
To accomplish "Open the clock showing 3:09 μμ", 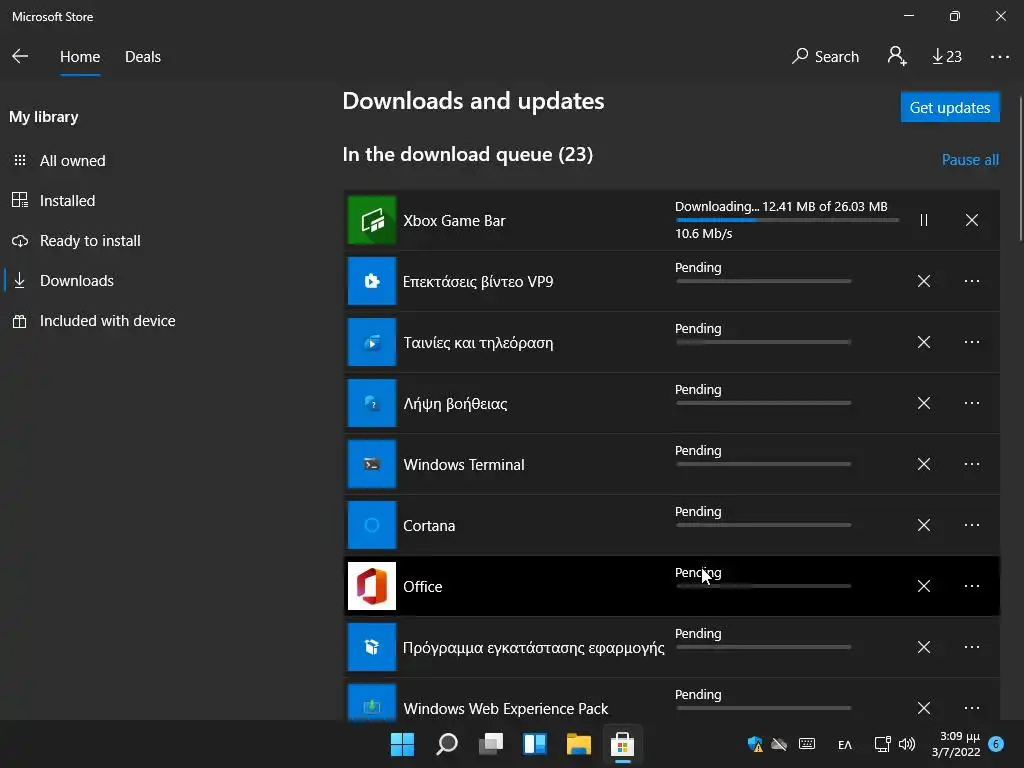I will (955, 744).
